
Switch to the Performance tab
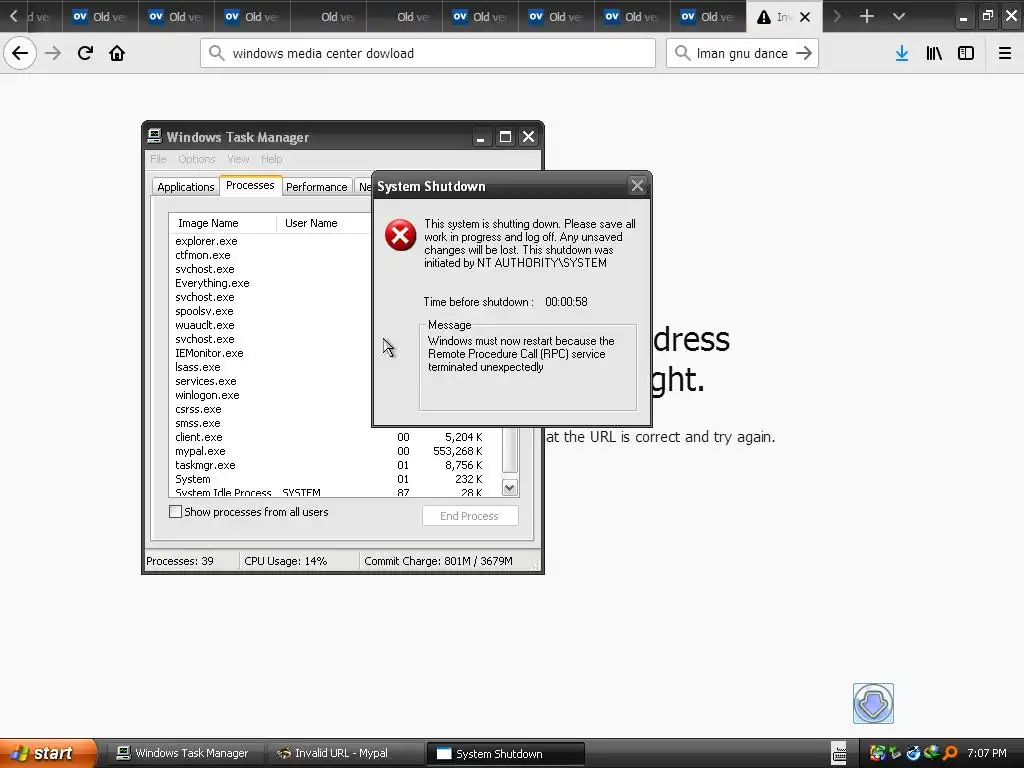point(317,187)
